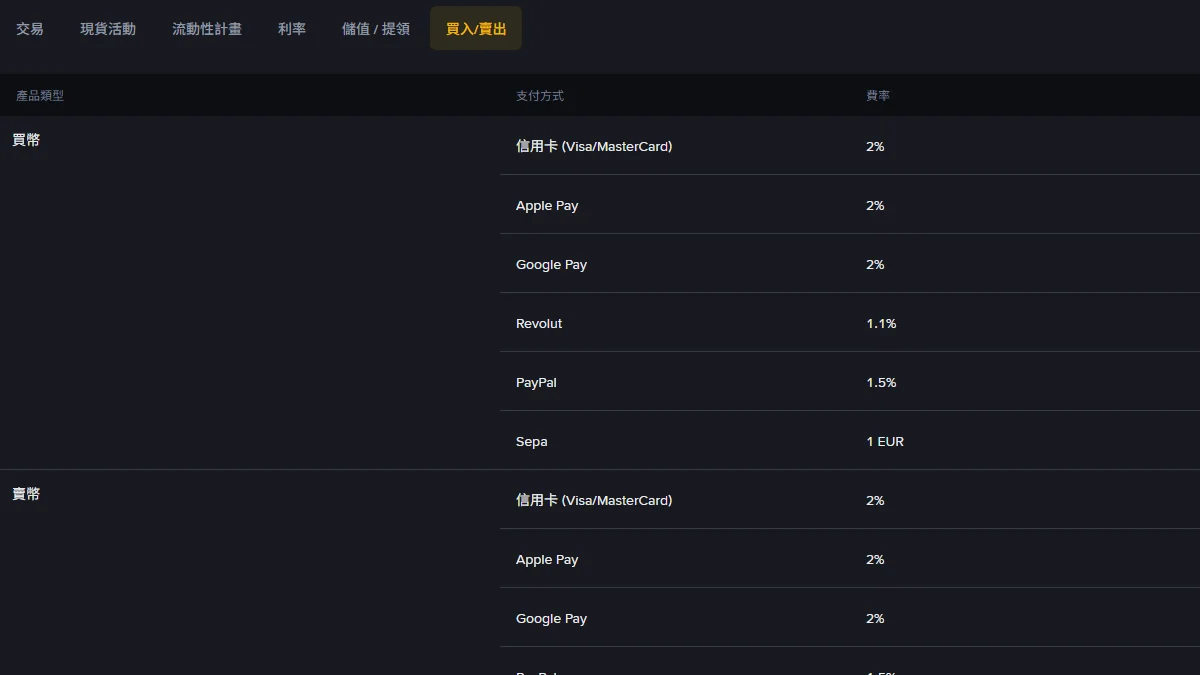The image size is (1200, 675).
Task: Select the 買幣 product type cell
Action: 26,140
